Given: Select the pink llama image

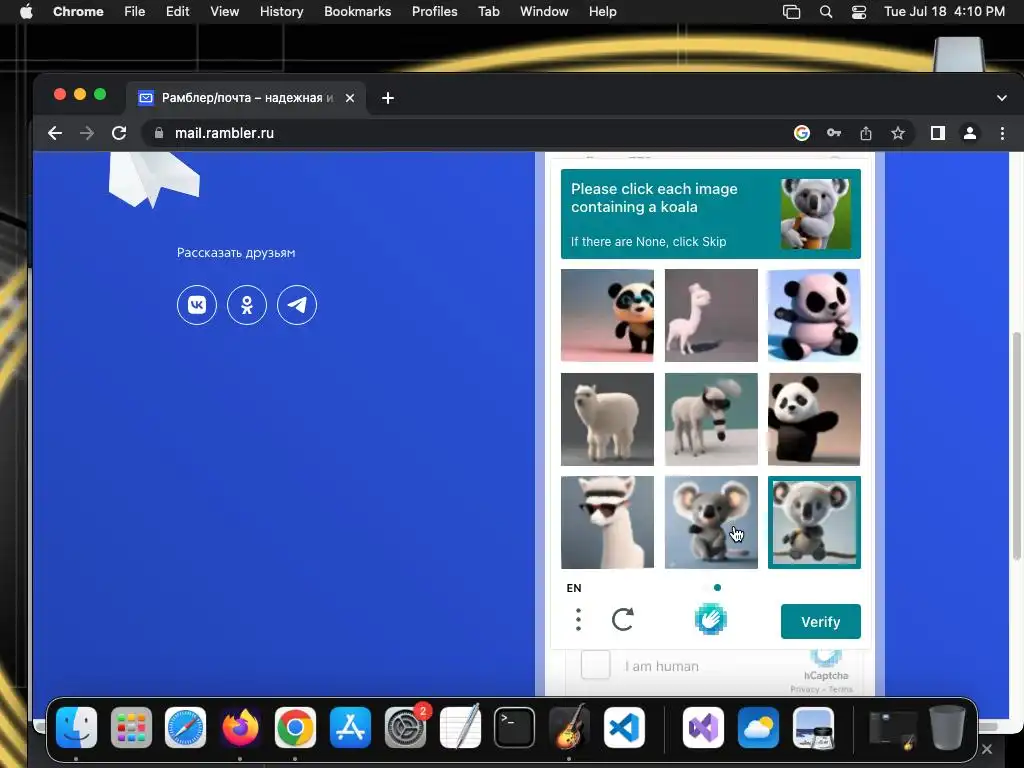Looking at the screenshot, I should click(711, 315).
